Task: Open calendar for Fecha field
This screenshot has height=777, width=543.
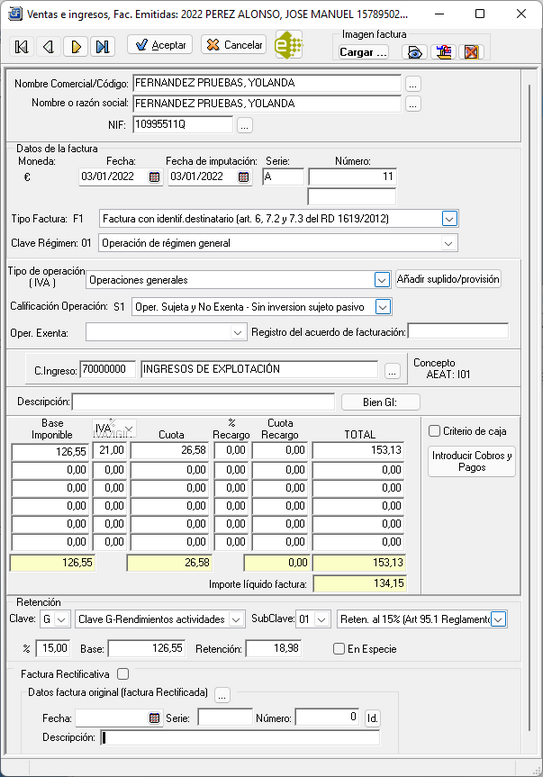Action: tap(155, 177)
